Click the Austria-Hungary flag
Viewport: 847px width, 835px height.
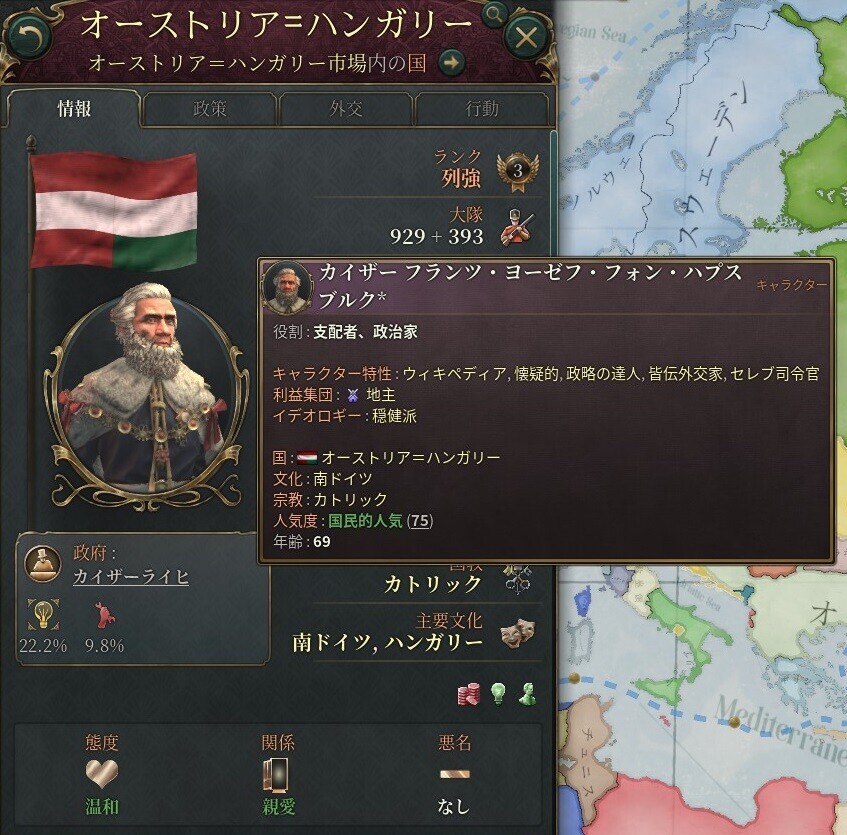[114, 211]
